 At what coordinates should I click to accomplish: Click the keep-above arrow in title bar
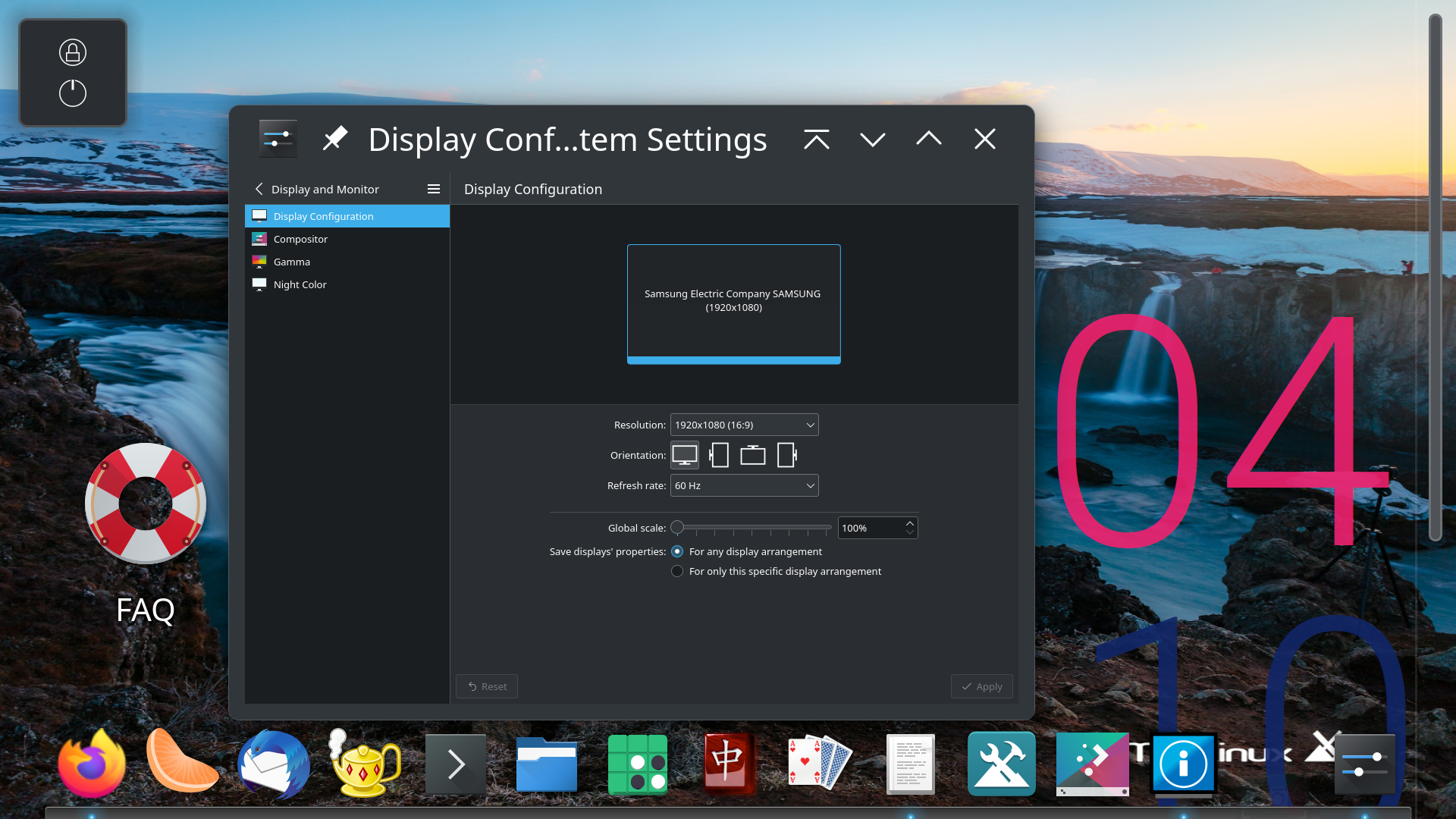[x=817, y=139]
